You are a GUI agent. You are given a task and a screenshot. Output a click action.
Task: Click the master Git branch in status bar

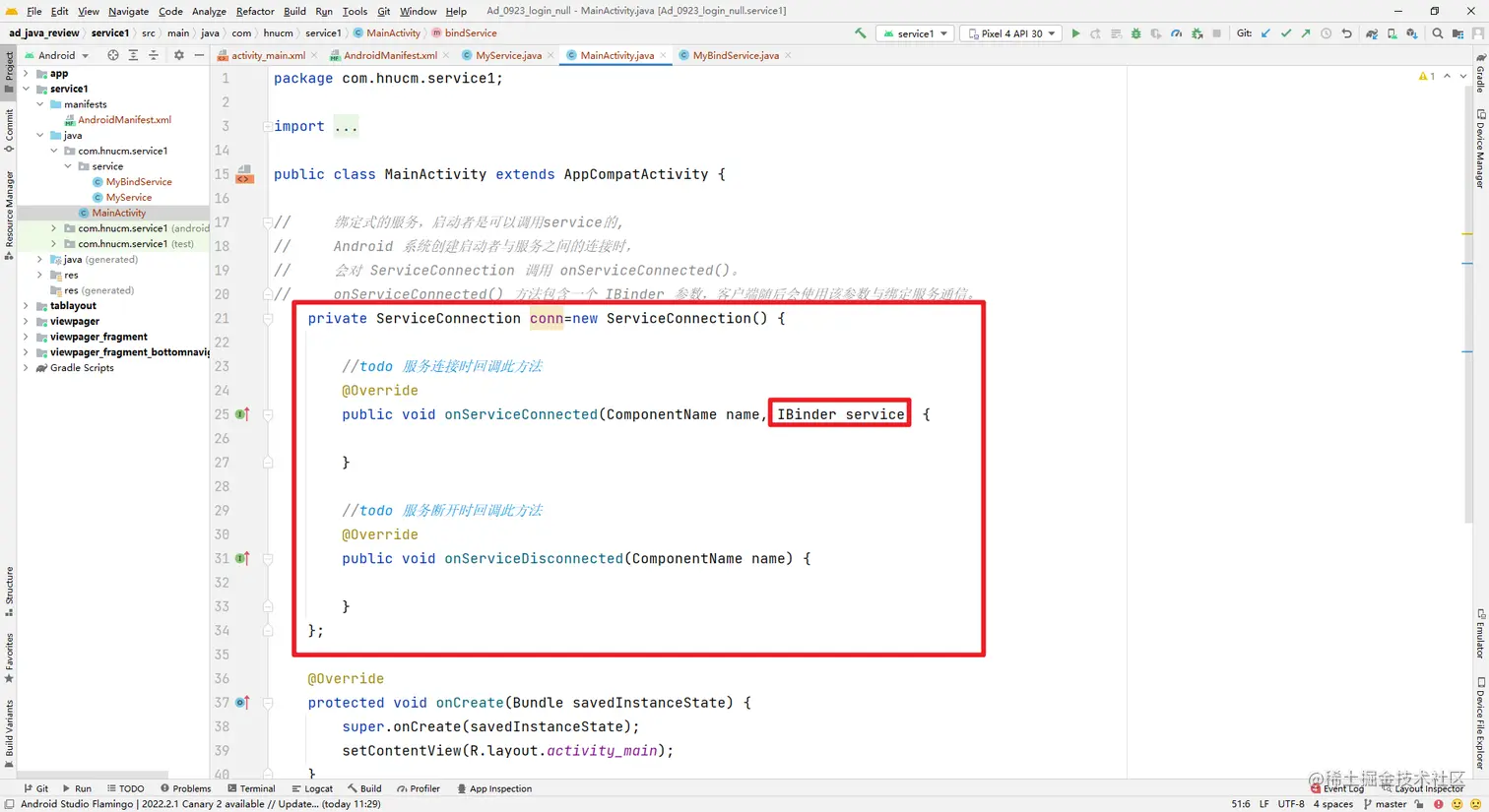(1385, 804)
